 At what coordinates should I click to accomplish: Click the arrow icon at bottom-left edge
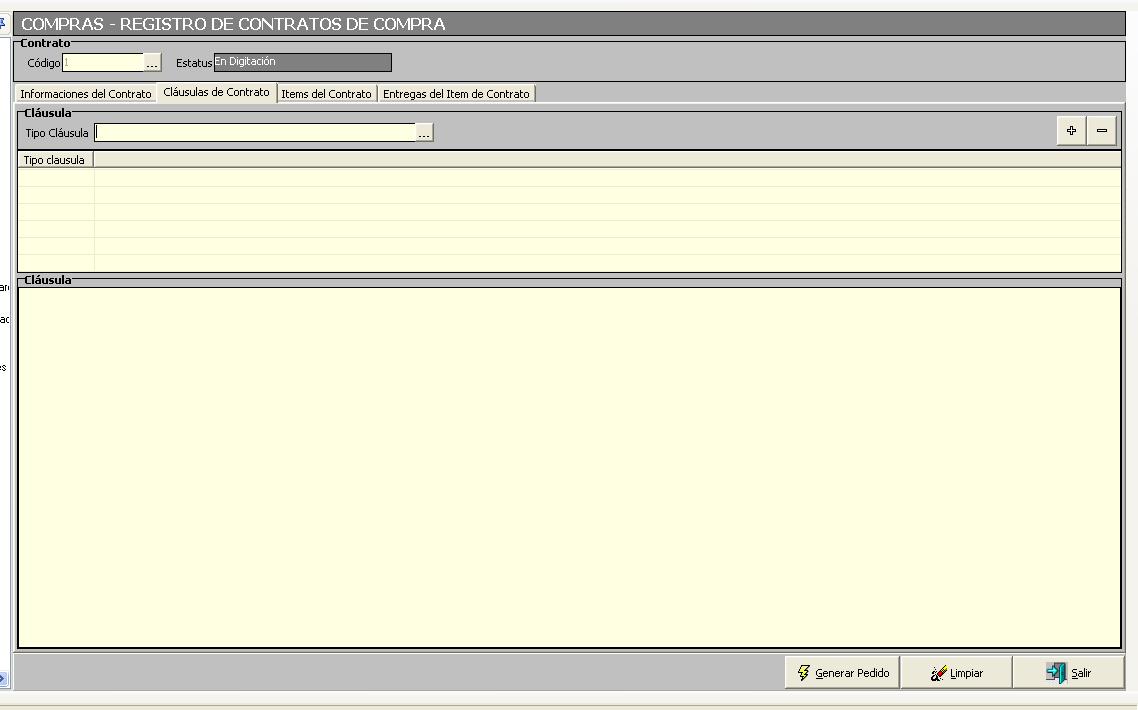4,678
